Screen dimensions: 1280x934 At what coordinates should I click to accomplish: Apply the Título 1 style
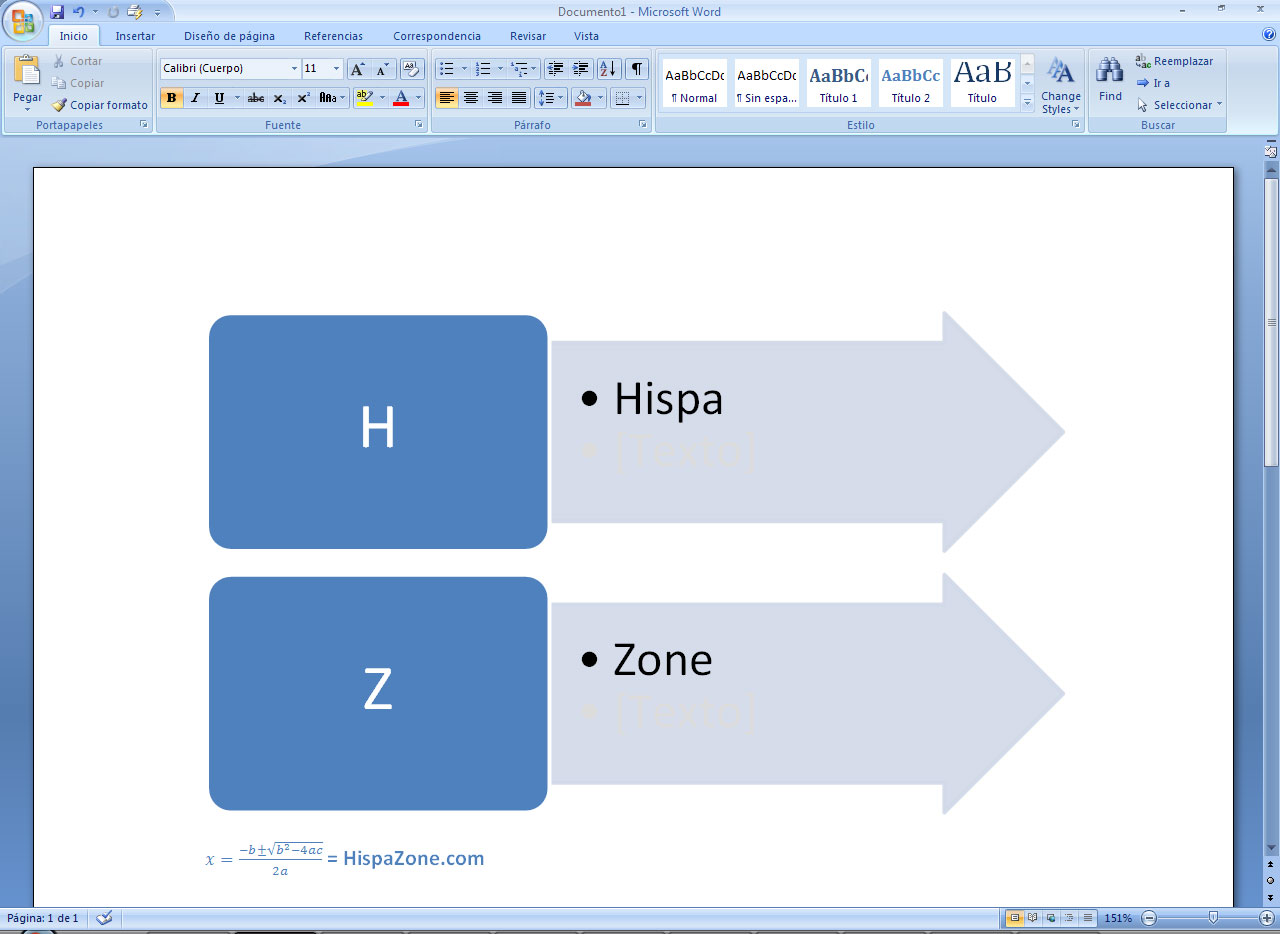838,83
